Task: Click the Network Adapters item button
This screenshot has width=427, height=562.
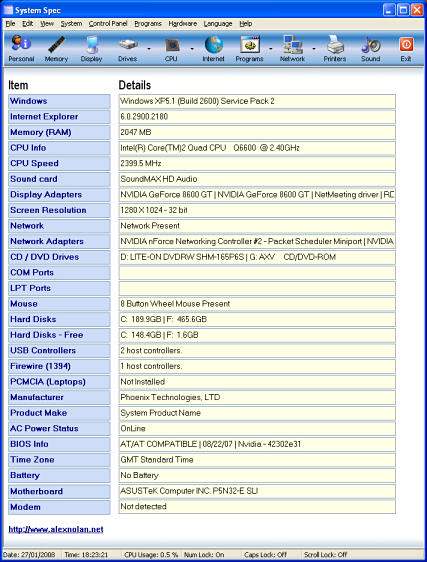Action: [x=59, y=242]
